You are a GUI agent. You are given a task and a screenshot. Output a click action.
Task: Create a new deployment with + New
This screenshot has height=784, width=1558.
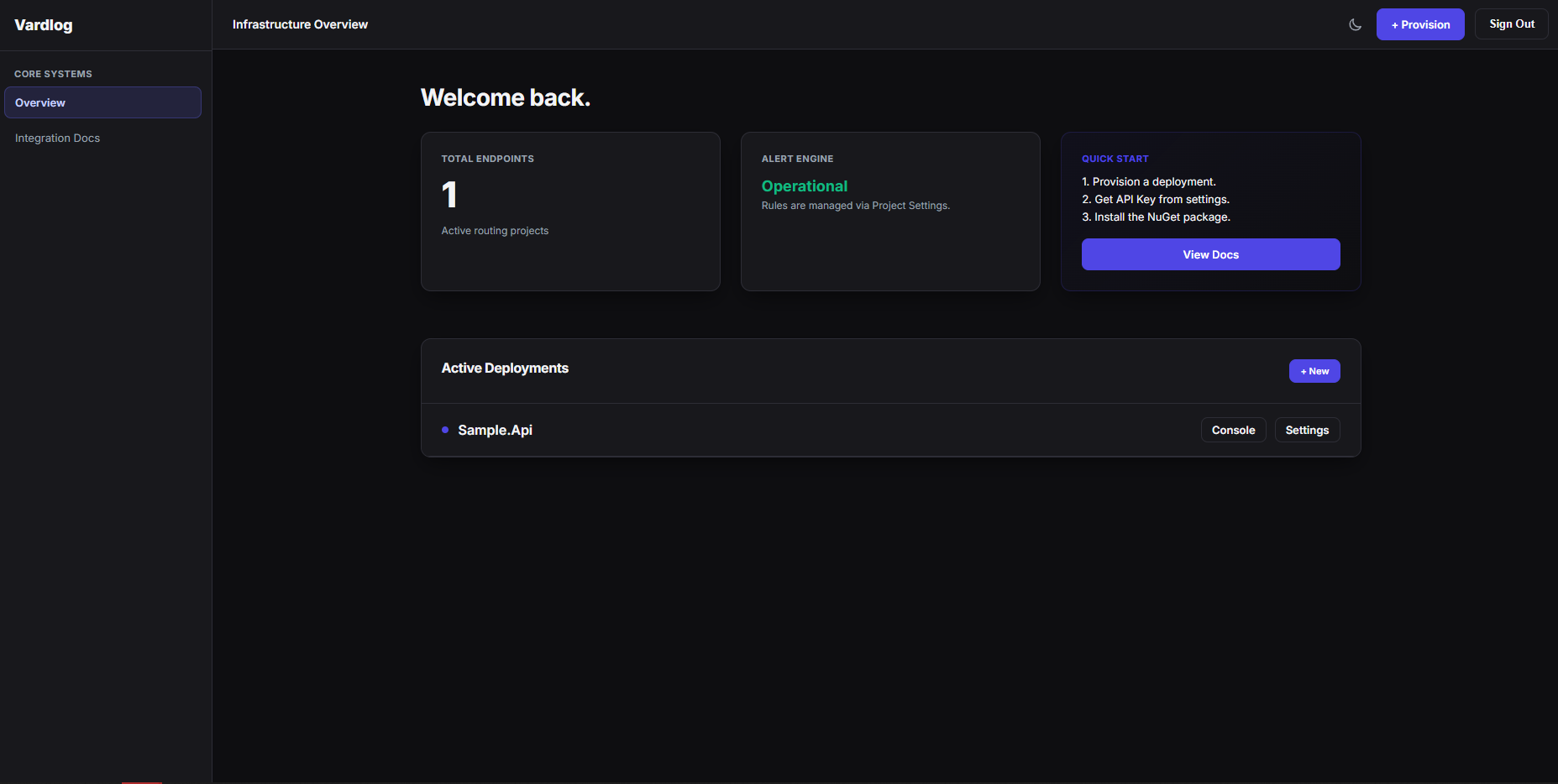[1314, 370]
